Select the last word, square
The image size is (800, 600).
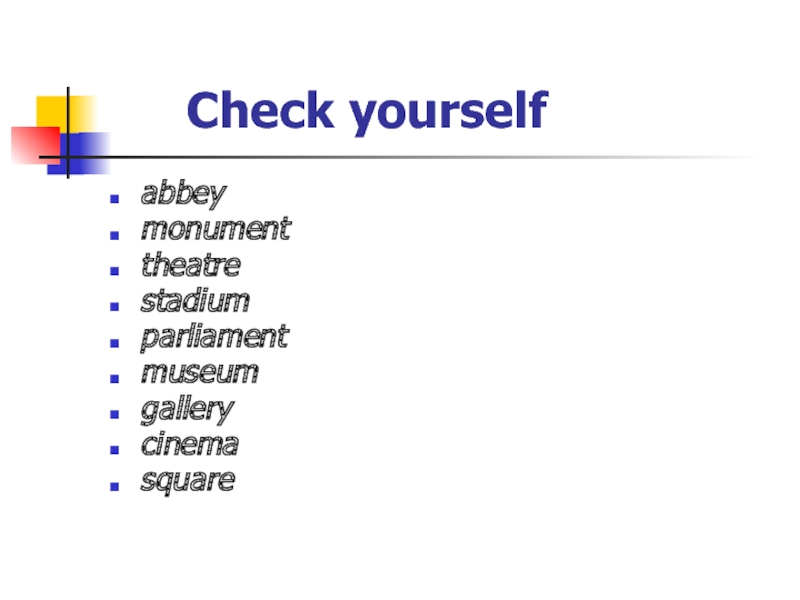[x=187, y=481]
